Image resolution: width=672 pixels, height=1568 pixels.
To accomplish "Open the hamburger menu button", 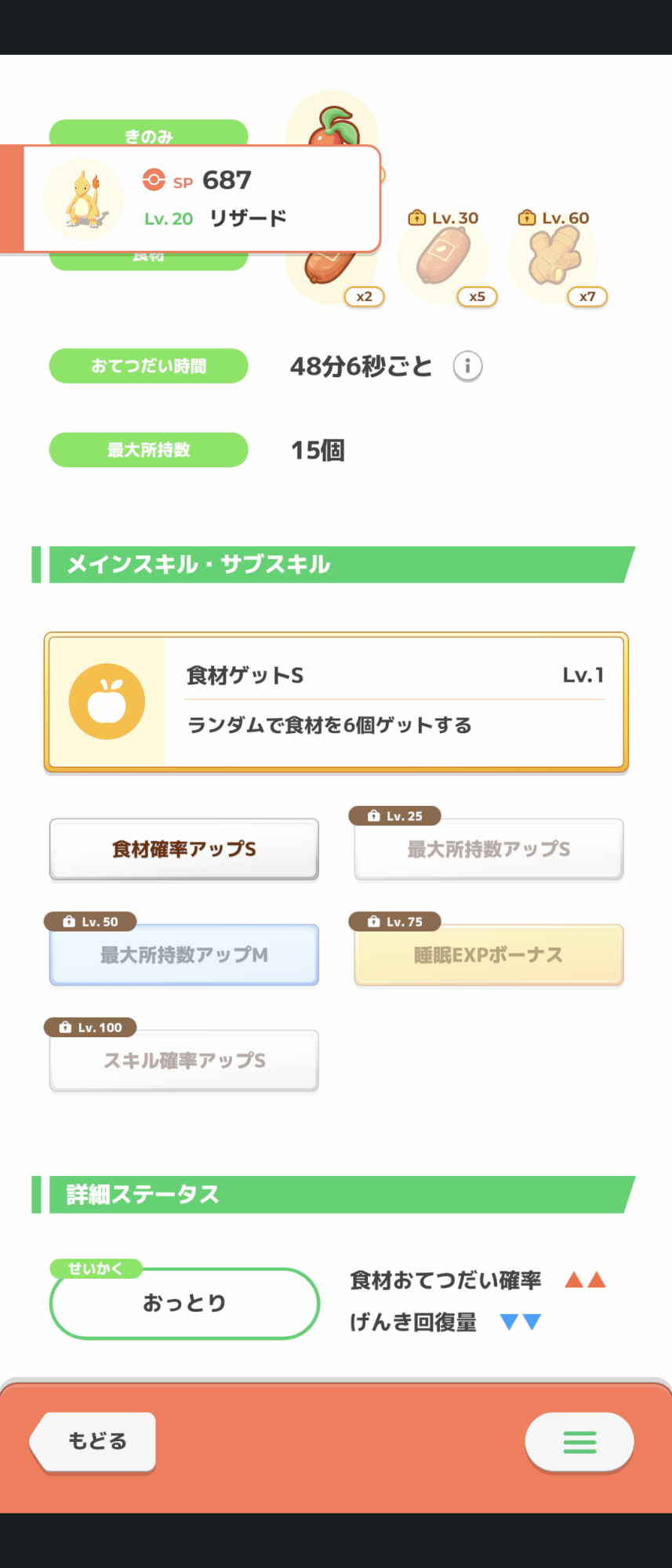I will point(579,1442).
